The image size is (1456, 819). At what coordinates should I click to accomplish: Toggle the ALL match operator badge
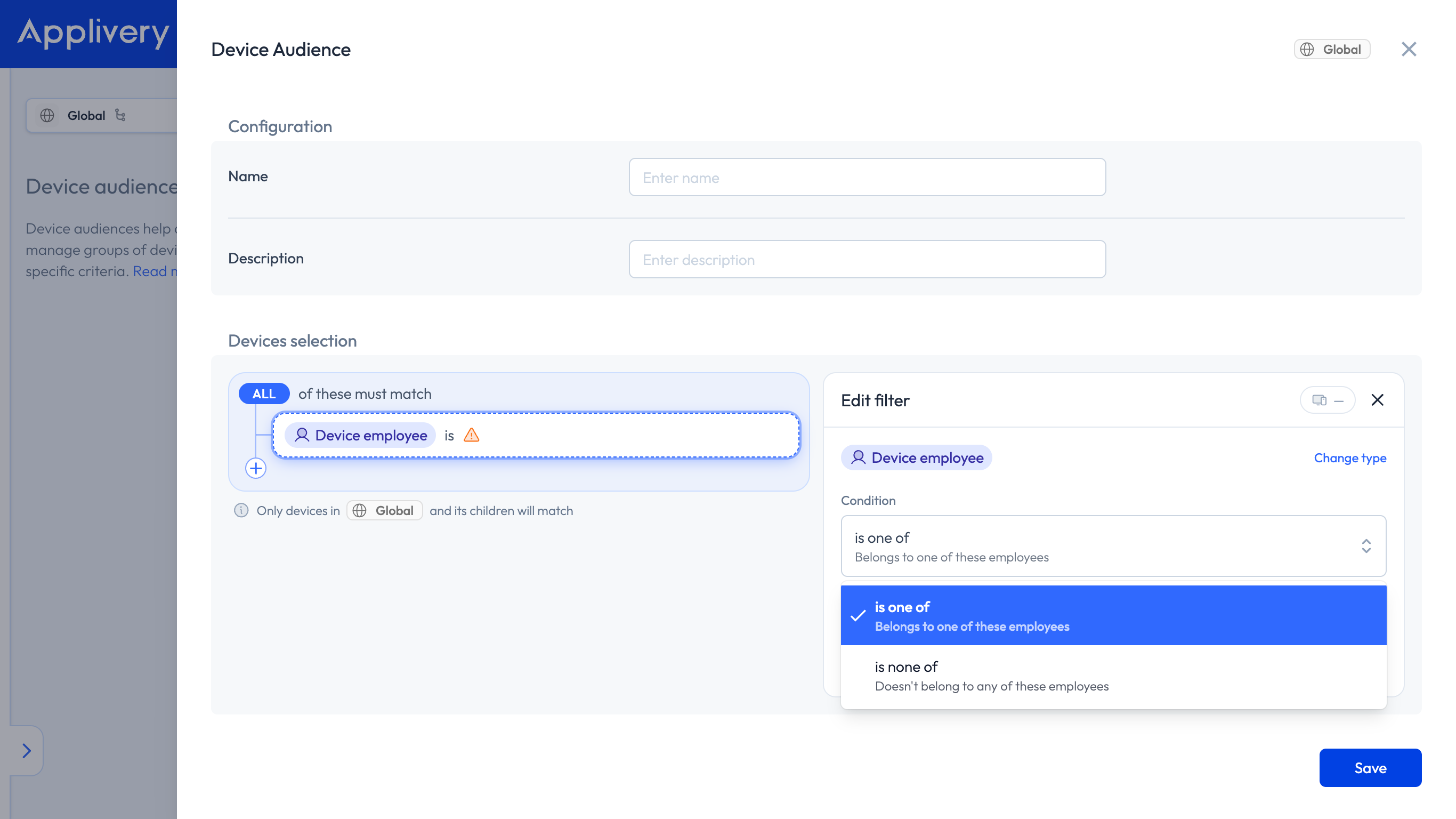[x=264, y=394]
